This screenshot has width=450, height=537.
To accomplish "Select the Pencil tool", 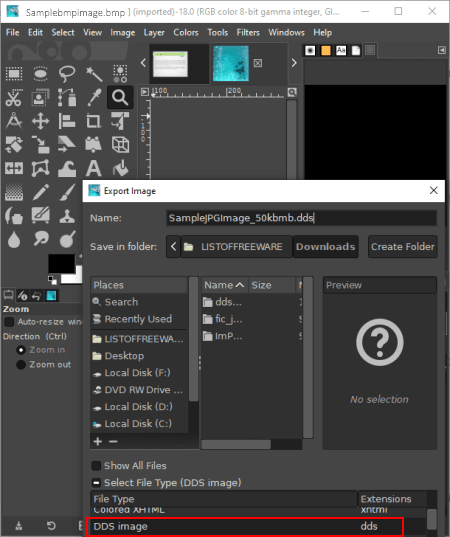I will 40,192.
